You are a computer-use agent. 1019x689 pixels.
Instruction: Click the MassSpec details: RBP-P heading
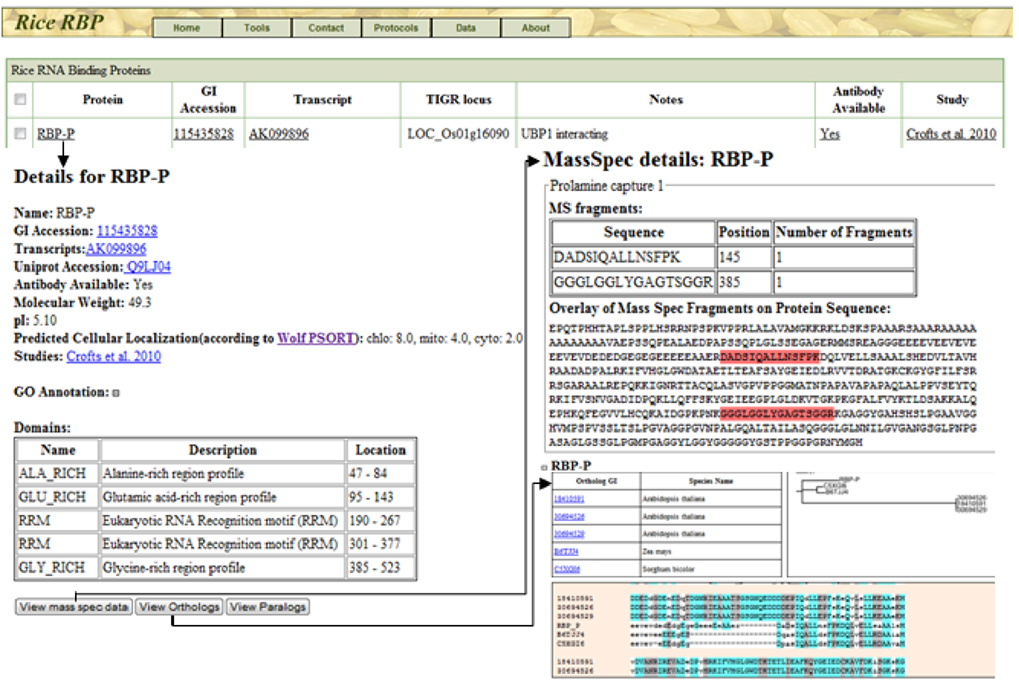pos(658,159)
